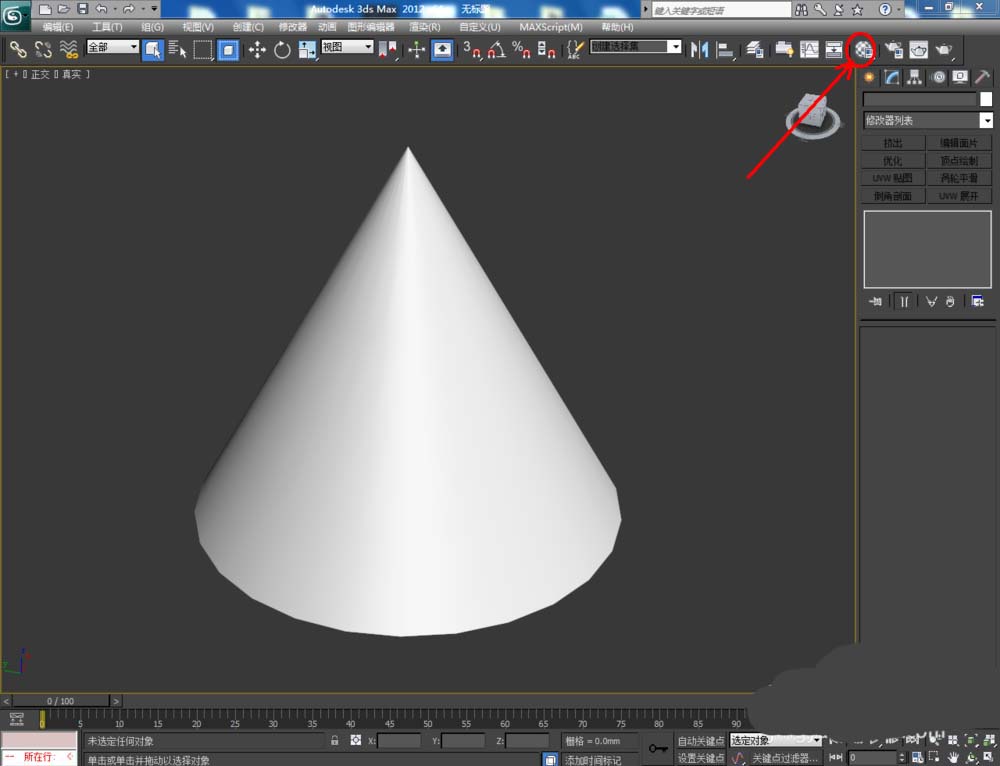Click the Render teapot icon
This screenshot has height=766, width=1000.
tap(943, 49)
